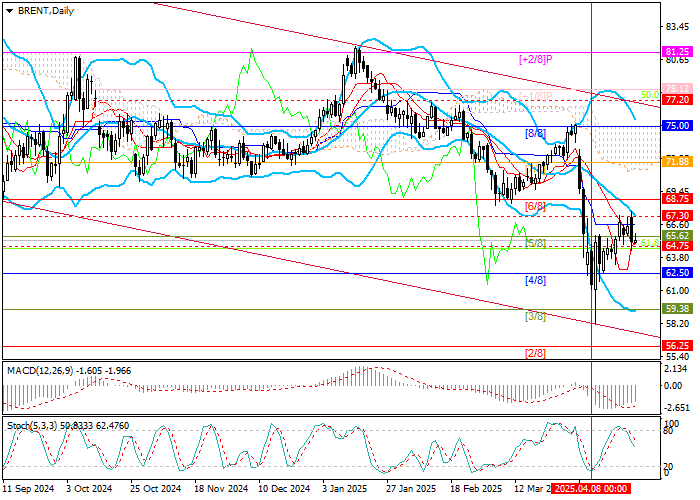Click the BRENT,Daily chart title
Viewport: 700px width, 500px height.
click(x=41, y=9)
